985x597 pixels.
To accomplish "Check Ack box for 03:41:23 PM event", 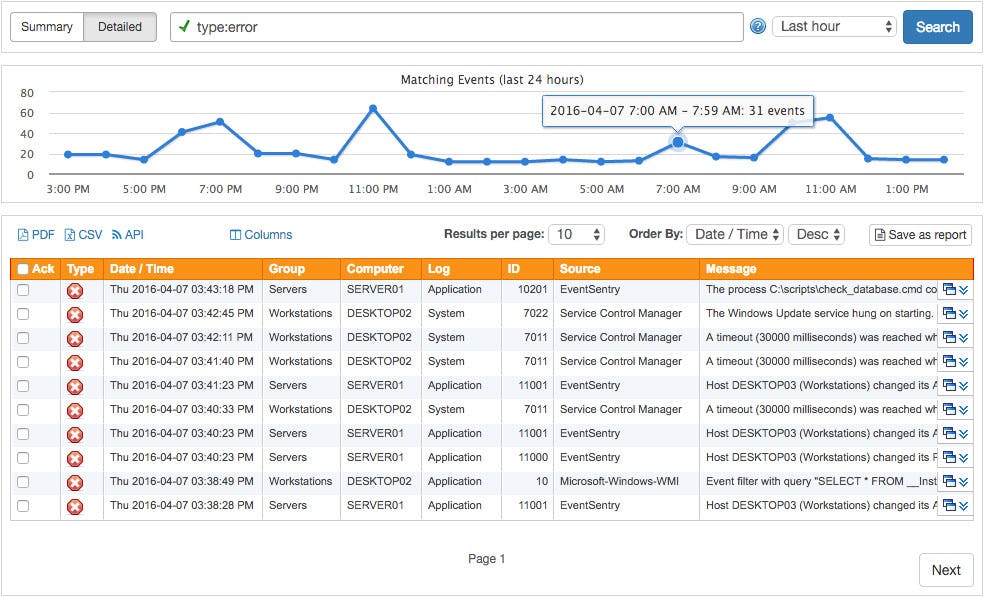I will pos(23,385).
